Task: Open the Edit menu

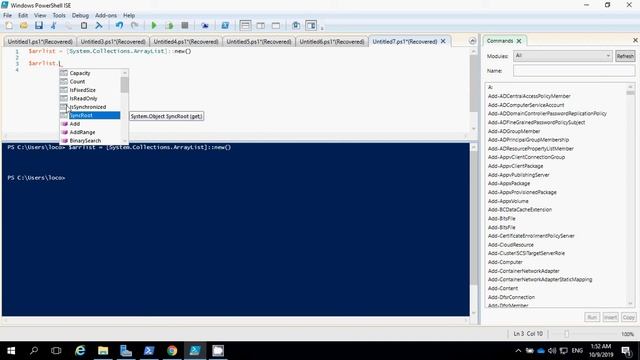Action: coord(23,16)
